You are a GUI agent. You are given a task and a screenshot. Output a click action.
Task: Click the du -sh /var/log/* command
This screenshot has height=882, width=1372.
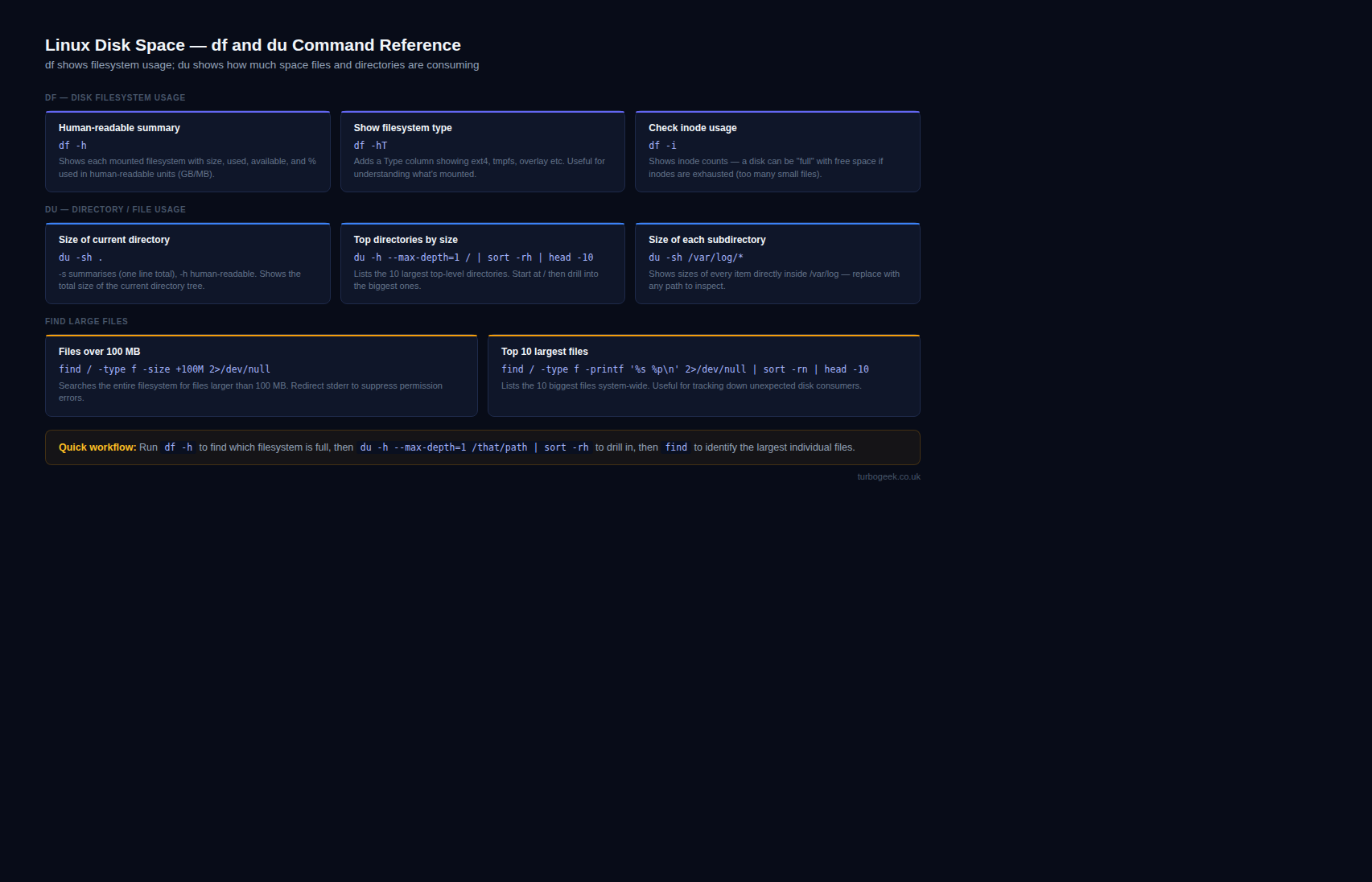(695, 258)
